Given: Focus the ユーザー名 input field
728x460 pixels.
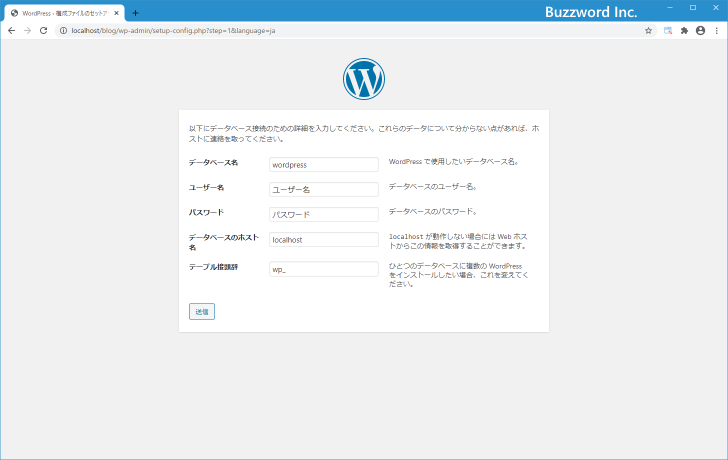Looking at the screenshot, I should [x=324, y=189].
